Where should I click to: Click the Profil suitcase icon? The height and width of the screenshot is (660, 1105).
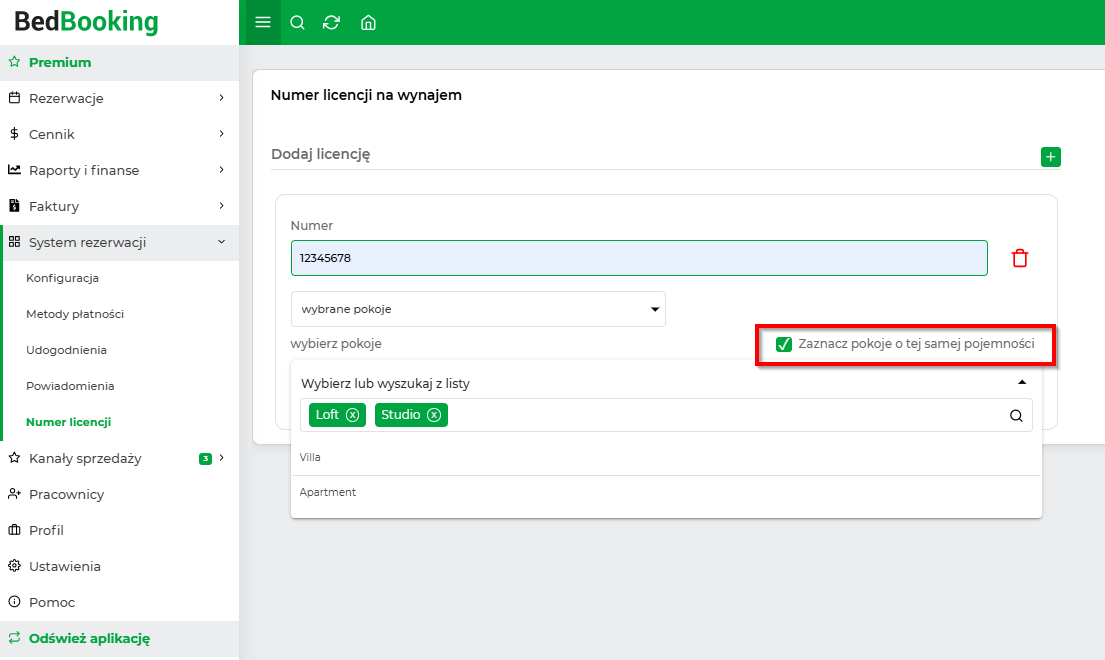click(x=14, y=530)
